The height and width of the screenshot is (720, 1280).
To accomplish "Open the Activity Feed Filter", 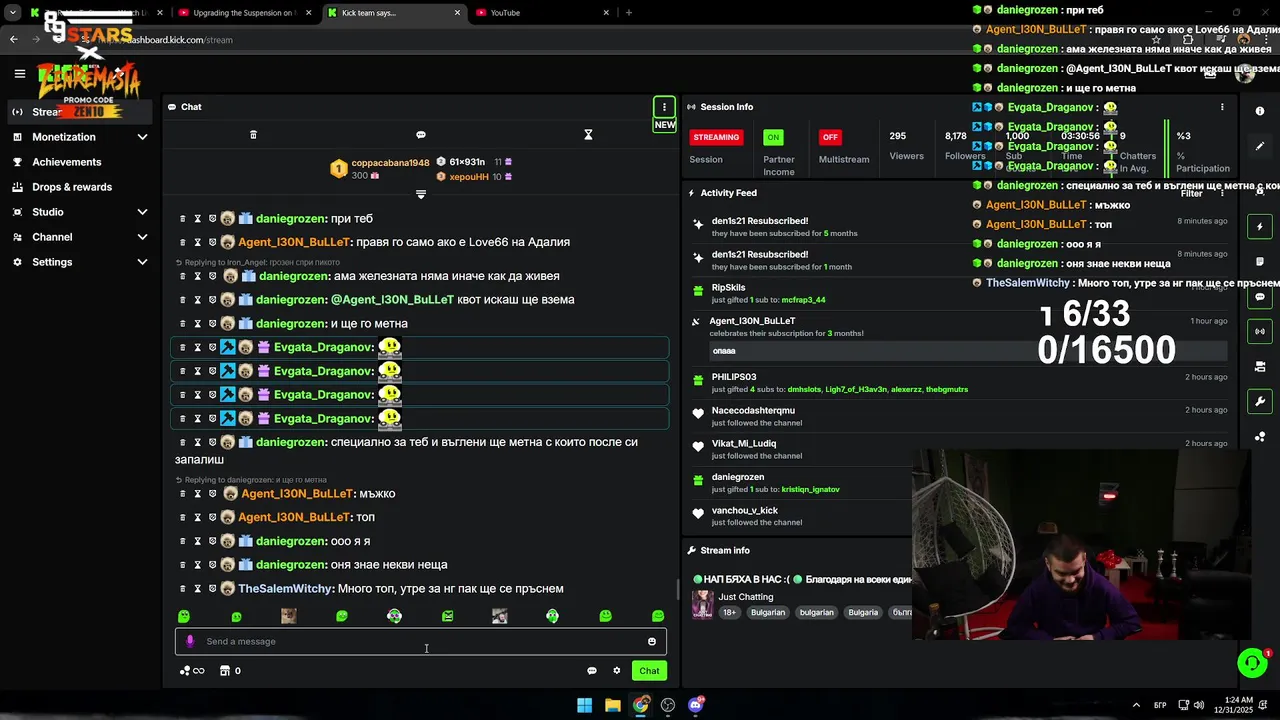I will (1191, 193).
